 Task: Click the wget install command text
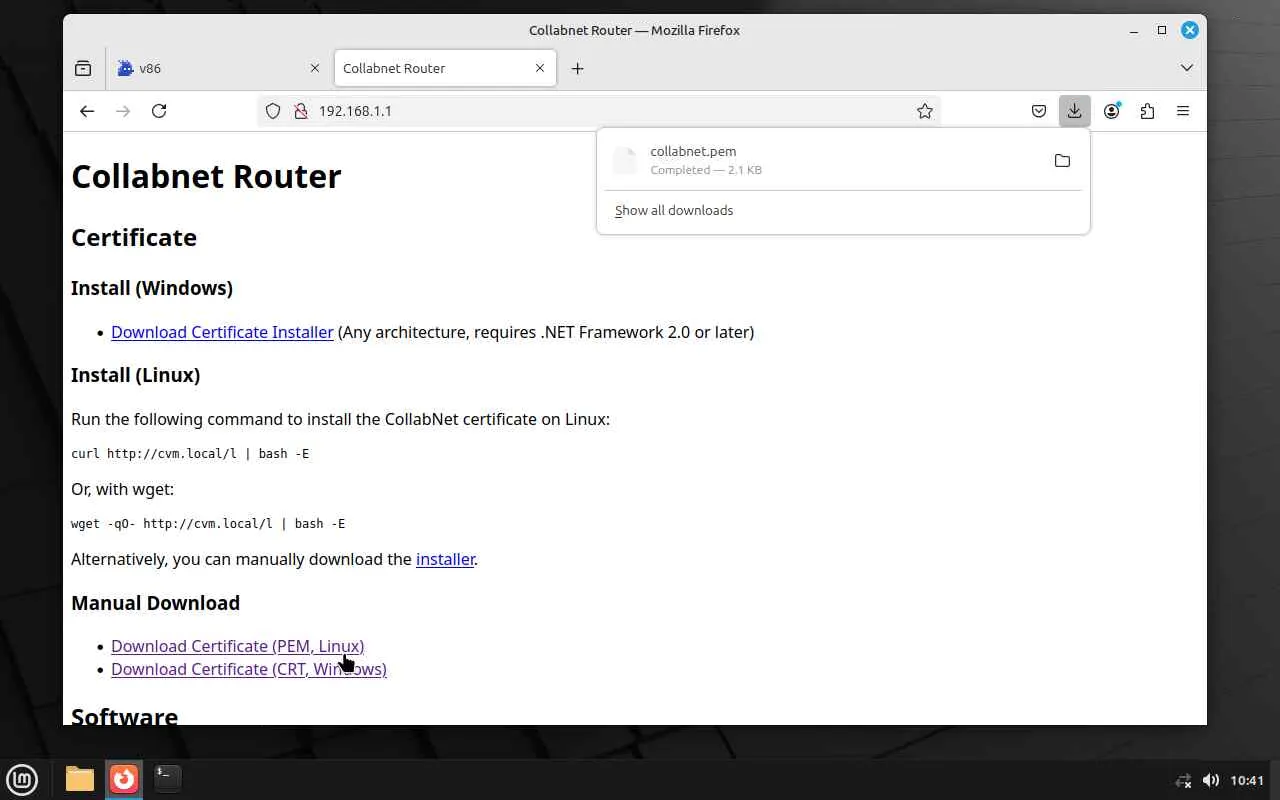(208, 524)
